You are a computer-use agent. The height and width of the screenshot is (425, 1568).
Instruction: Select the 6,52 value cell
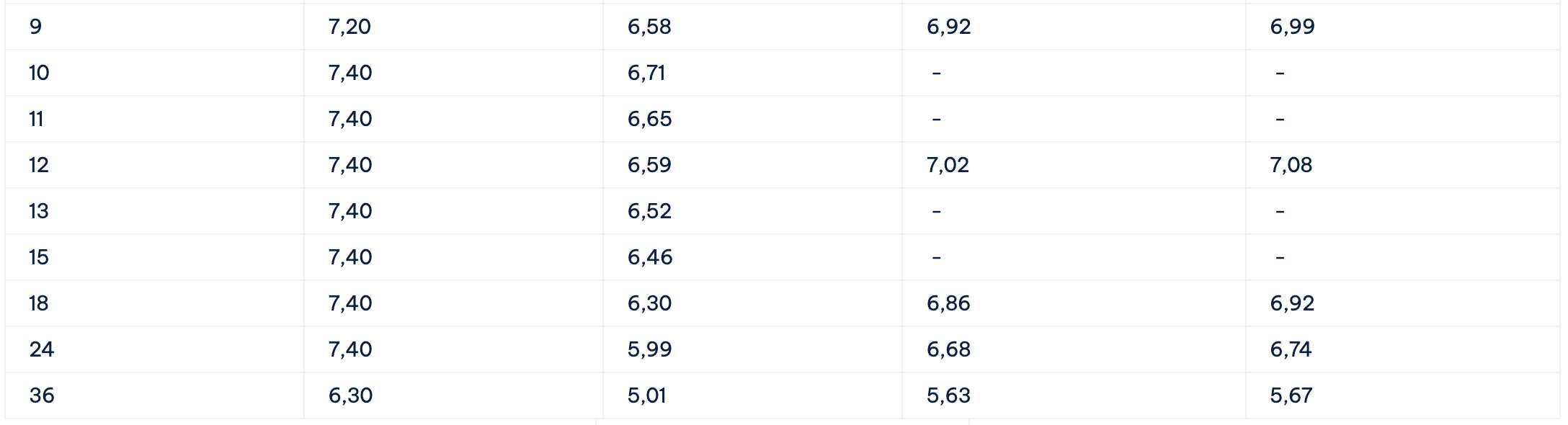pos(649,211)
